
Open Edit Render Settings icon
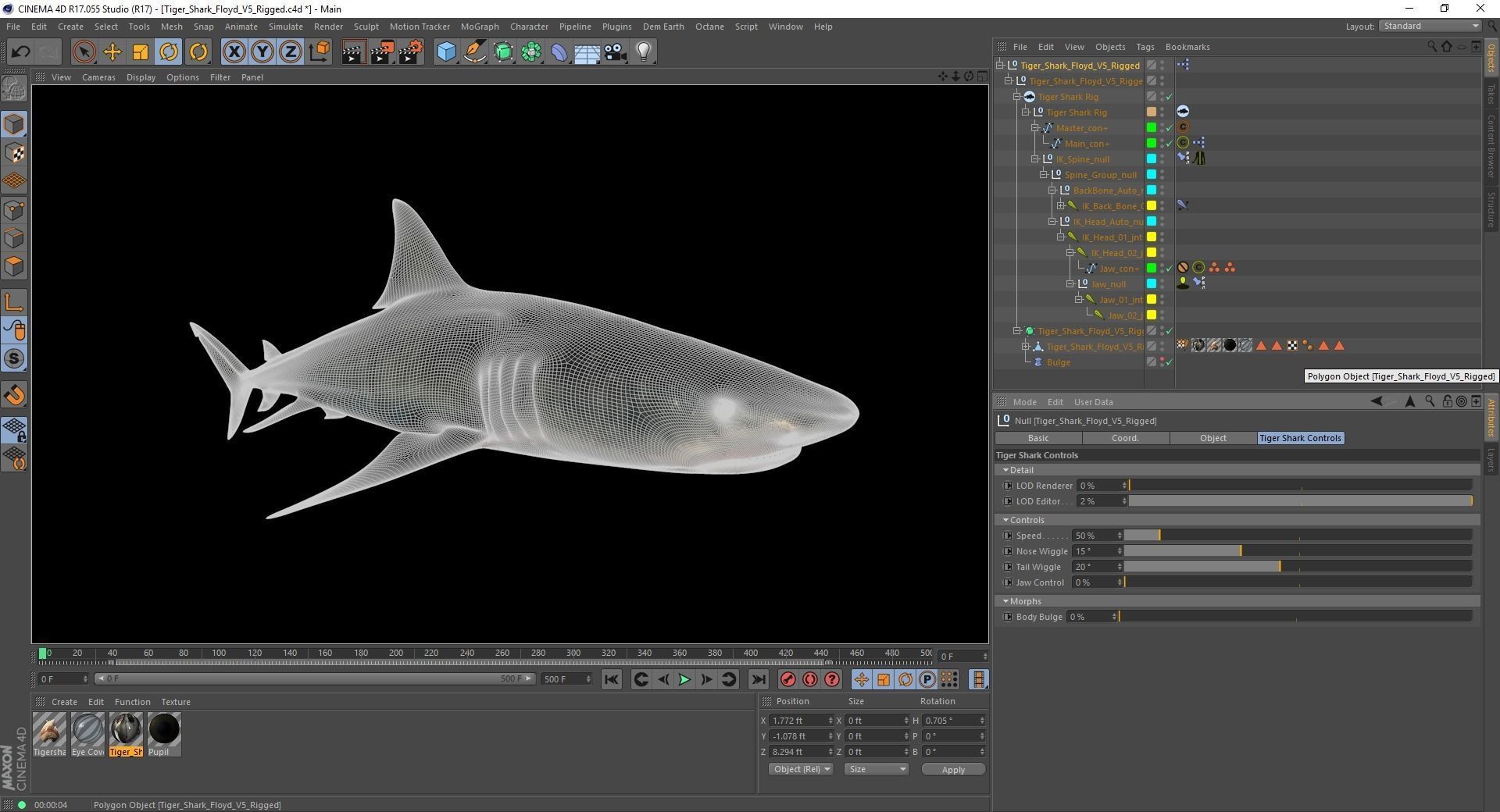pos(411,52)
